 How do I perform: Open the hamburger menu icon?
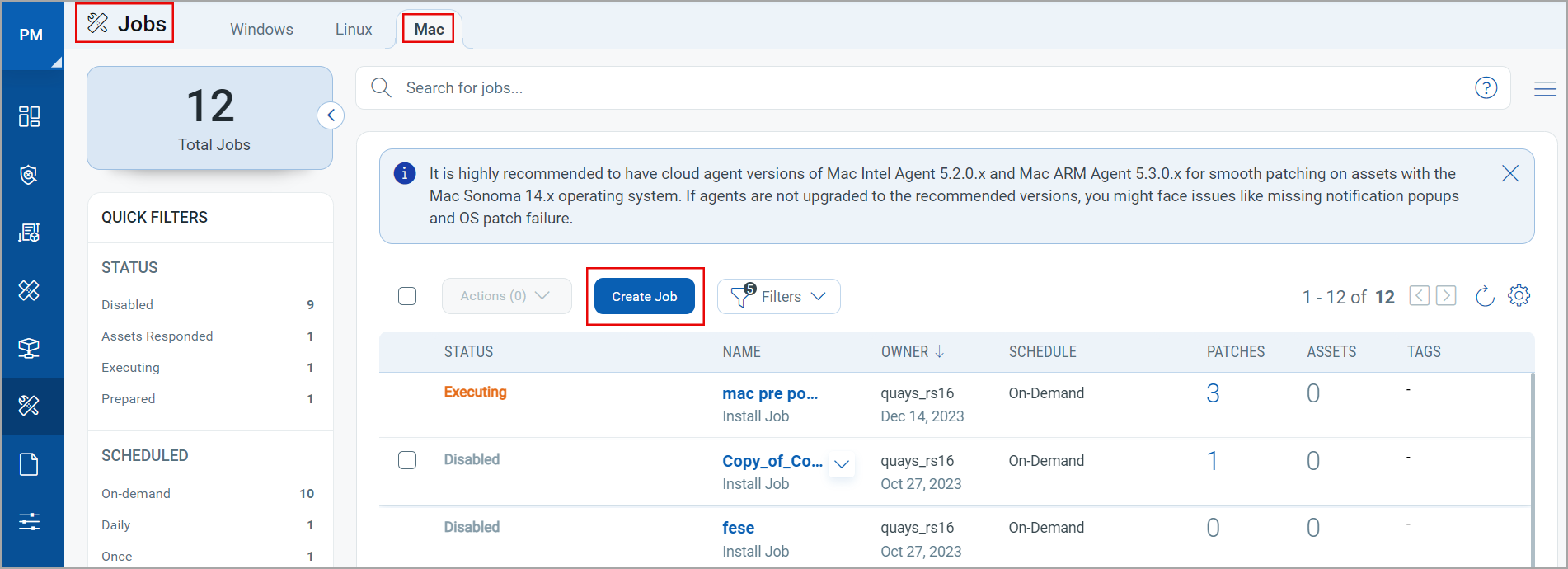[1545, 88]
